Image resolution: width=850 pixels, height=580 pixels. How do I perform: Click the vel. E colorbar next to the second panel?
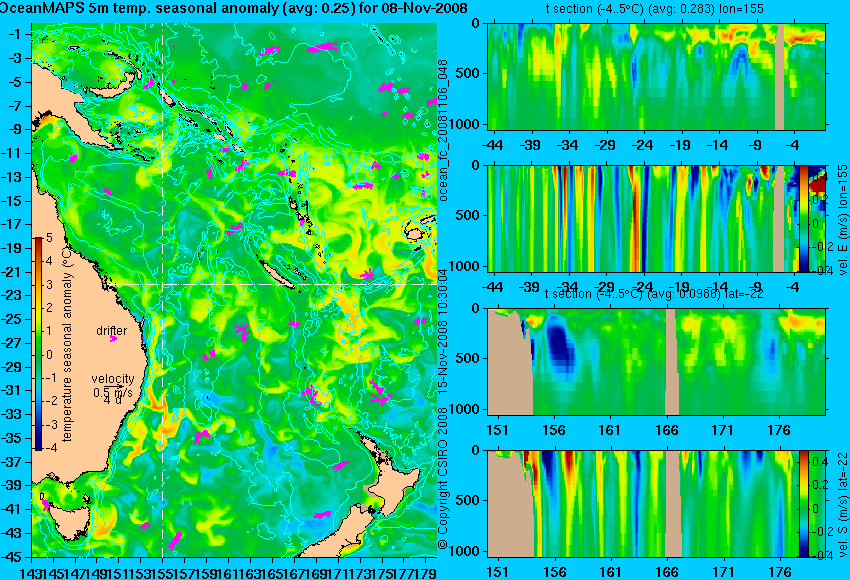click(x=804, y=218)
